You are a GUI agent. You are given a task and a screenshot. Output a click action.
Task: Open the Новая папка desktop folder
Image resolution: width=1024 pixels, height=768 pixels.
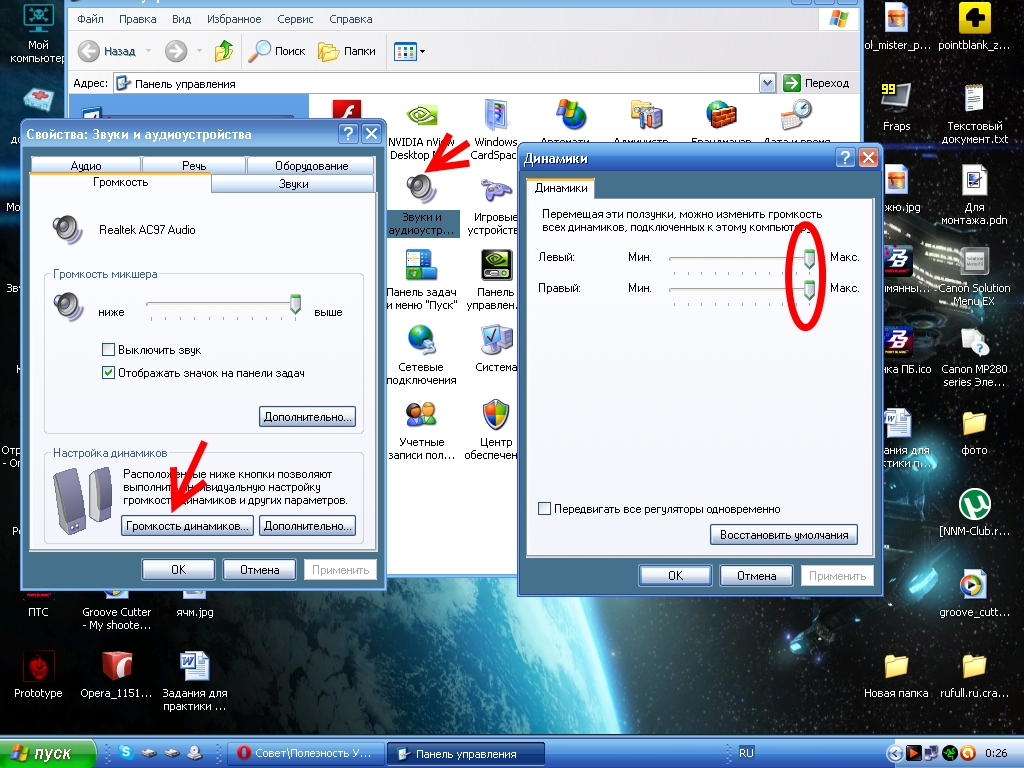[896, 676]
